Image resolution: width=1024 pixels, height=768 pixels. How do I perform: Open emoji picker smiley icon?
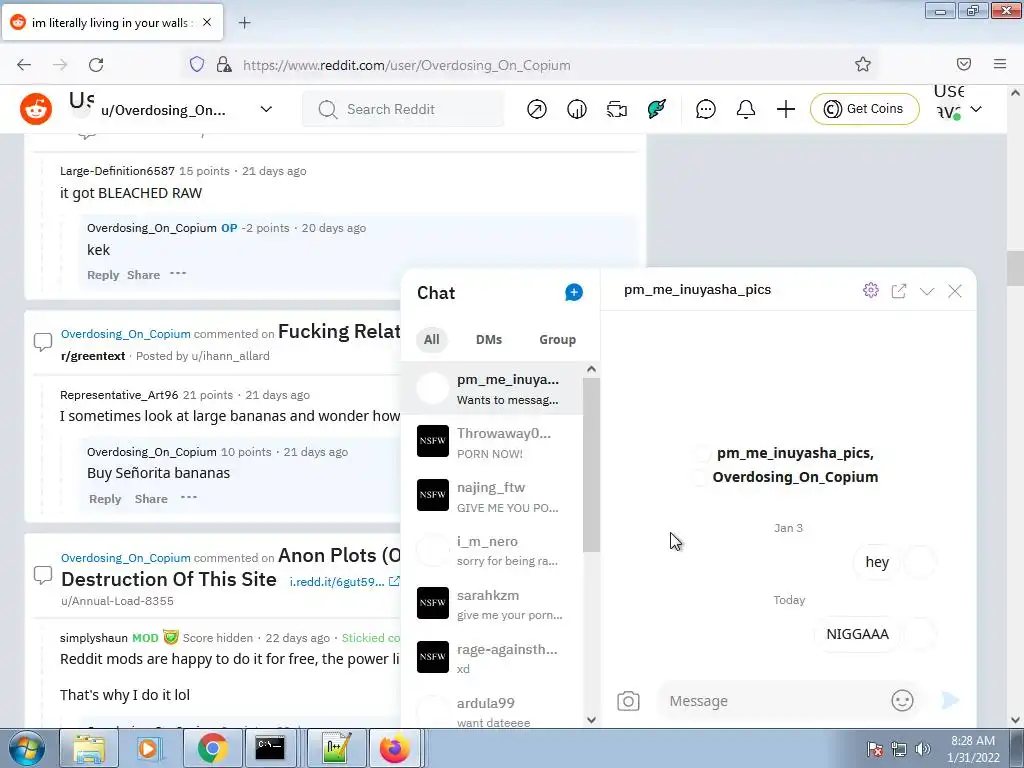click(x=902, y=701)
